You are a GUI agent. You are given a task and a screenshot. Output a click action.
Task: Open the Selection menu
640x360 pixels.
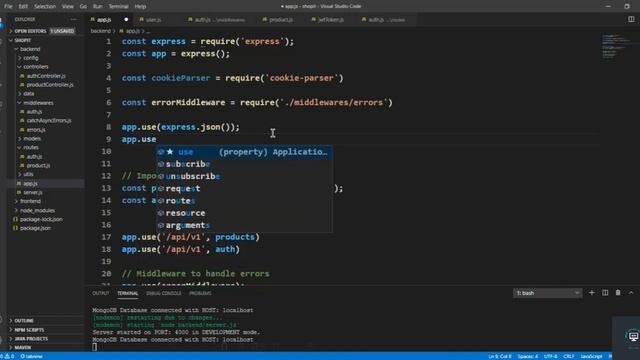coord(45,7)
